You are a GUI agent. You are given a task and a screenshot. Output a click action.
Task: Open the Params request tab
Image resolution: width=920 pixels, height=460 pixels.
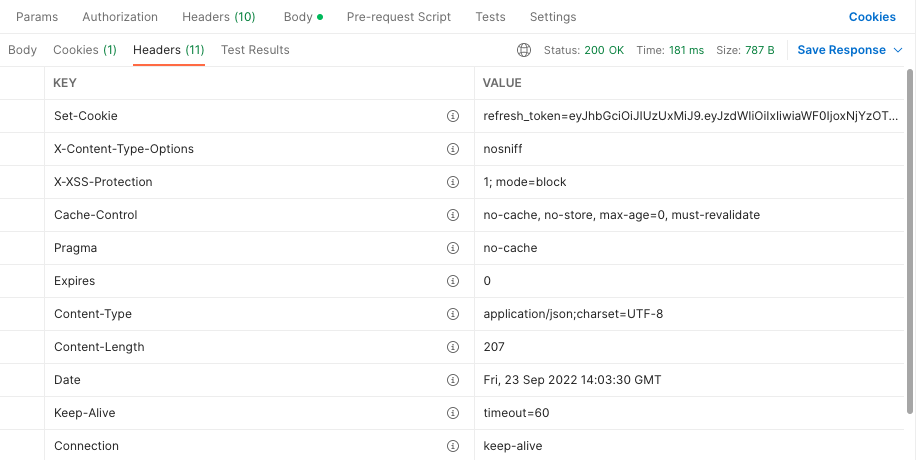pyautogui.click(x=37, y=17)
